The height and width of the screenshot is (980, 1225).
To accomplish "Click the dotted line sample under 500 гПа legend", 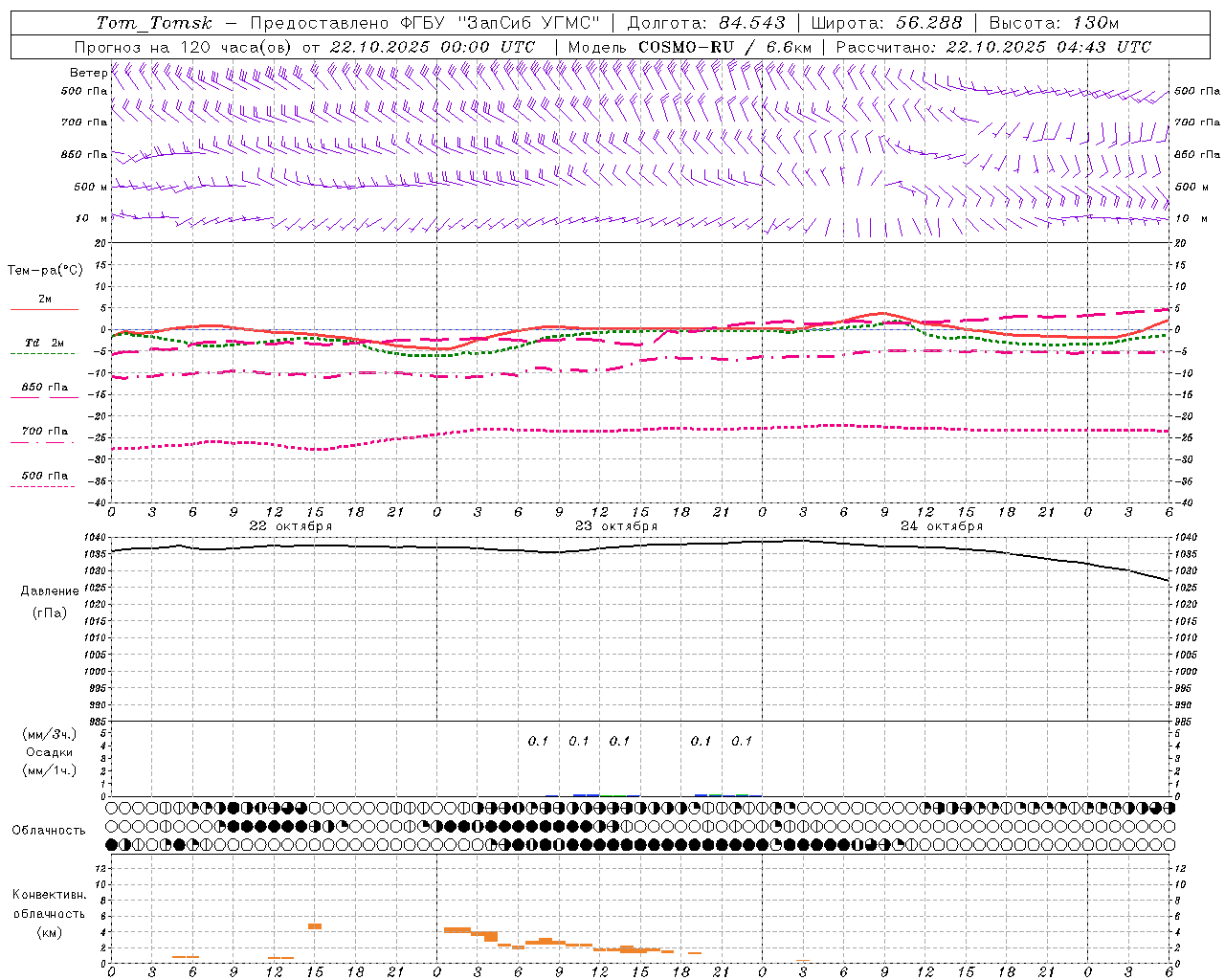I will point(42,487).
